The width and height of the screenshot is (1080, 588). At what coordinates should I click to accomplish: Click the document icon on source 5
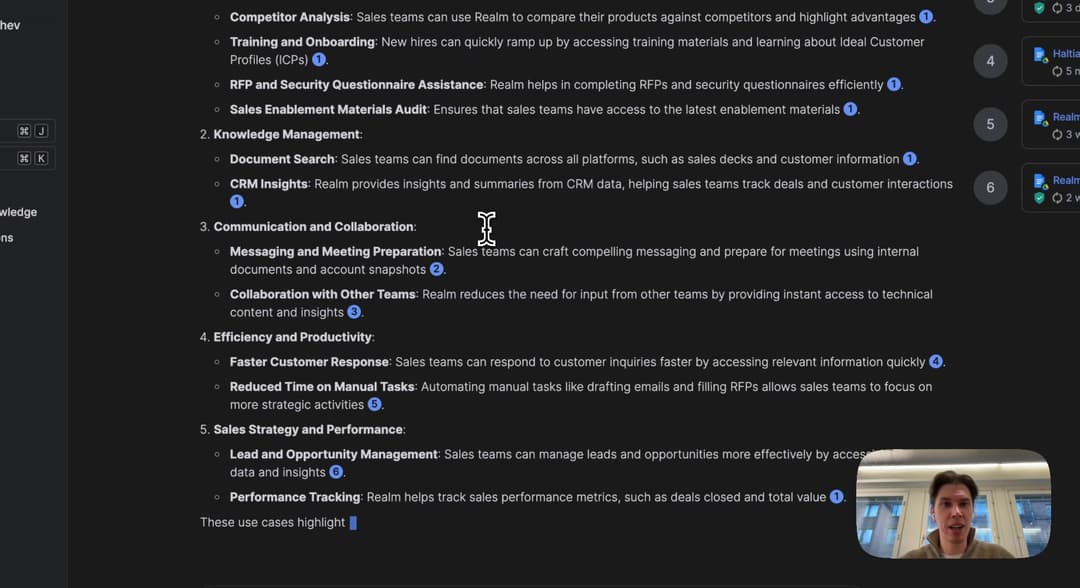coord(1040,117)
